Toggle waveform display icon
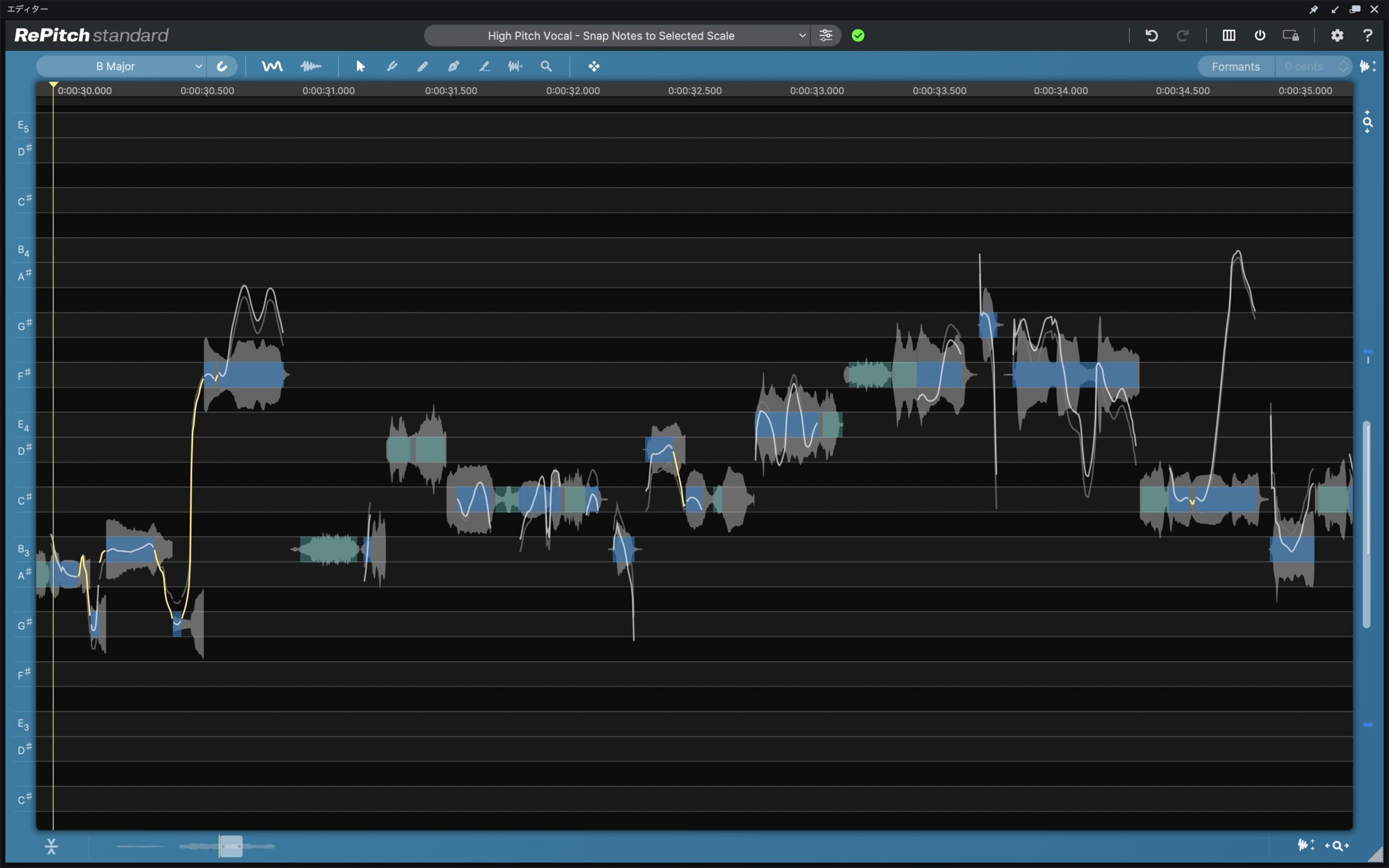This screenshot has height=868, width=1389. 310,67
